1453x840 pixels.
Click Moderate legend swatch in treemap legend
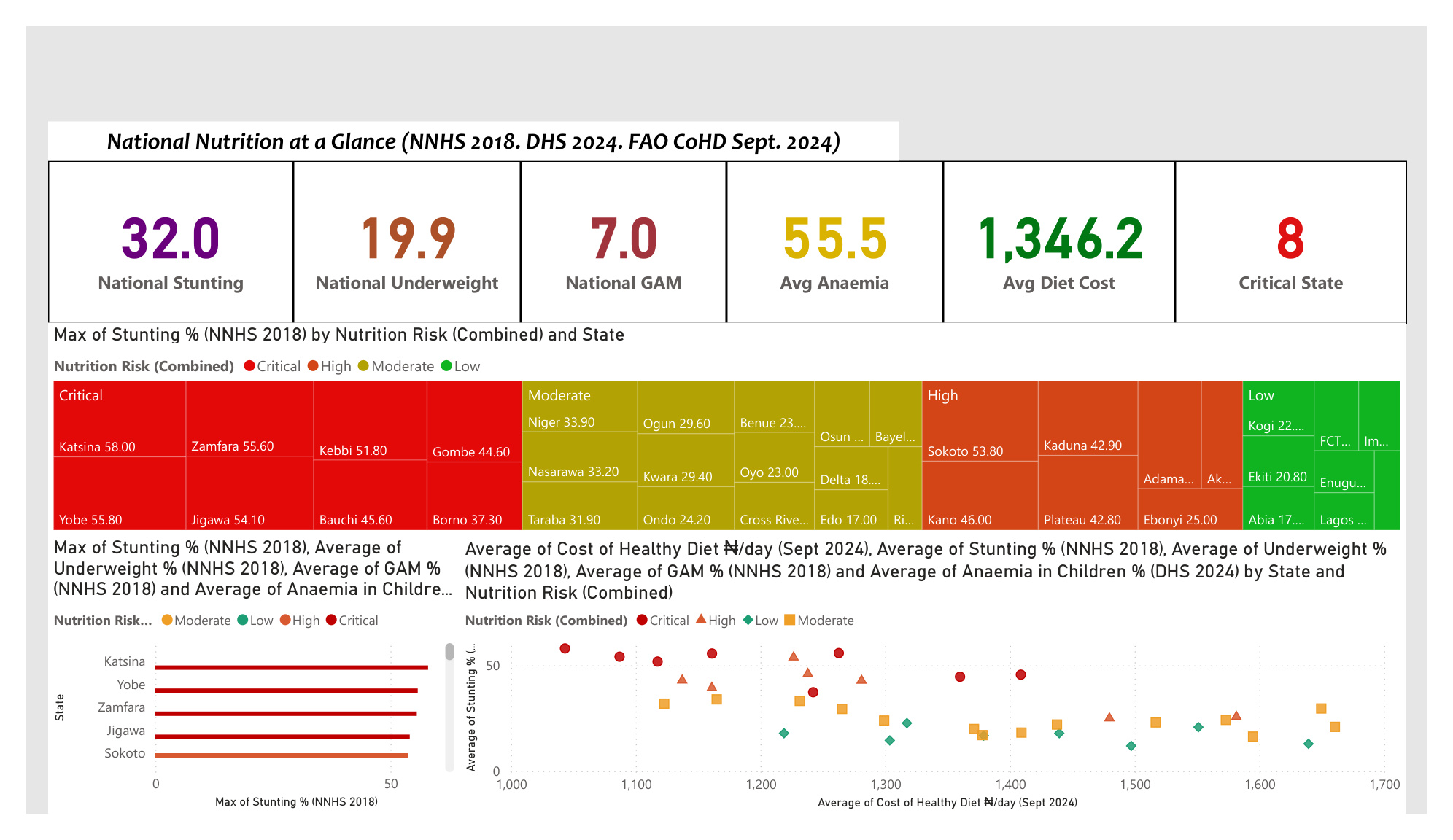point(364,366)
